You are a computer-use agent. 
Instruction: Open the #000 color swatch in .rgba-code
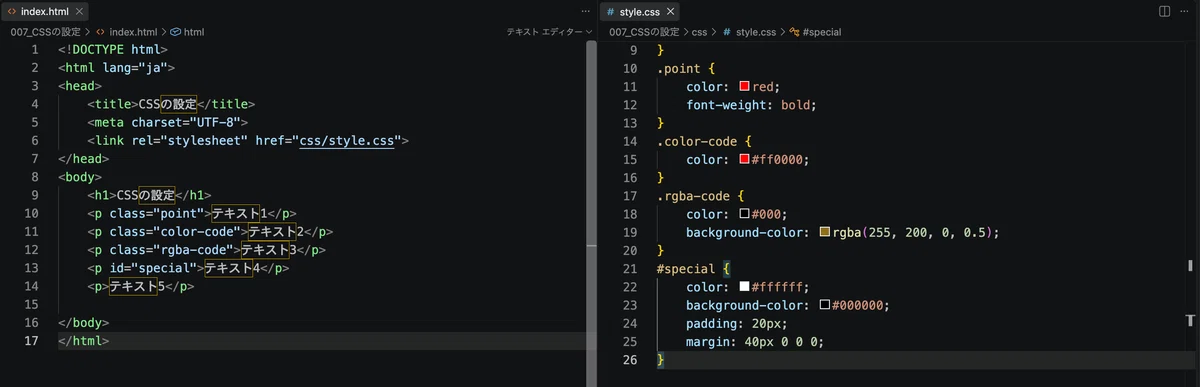point(744,214)
